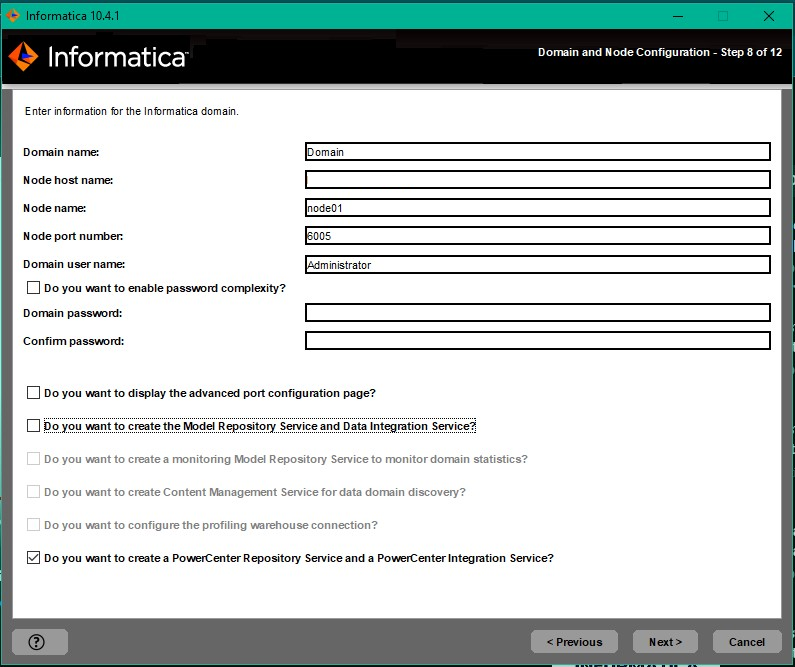
Task: Click the 'Node port number:' label
Action: tap(73, 236)
